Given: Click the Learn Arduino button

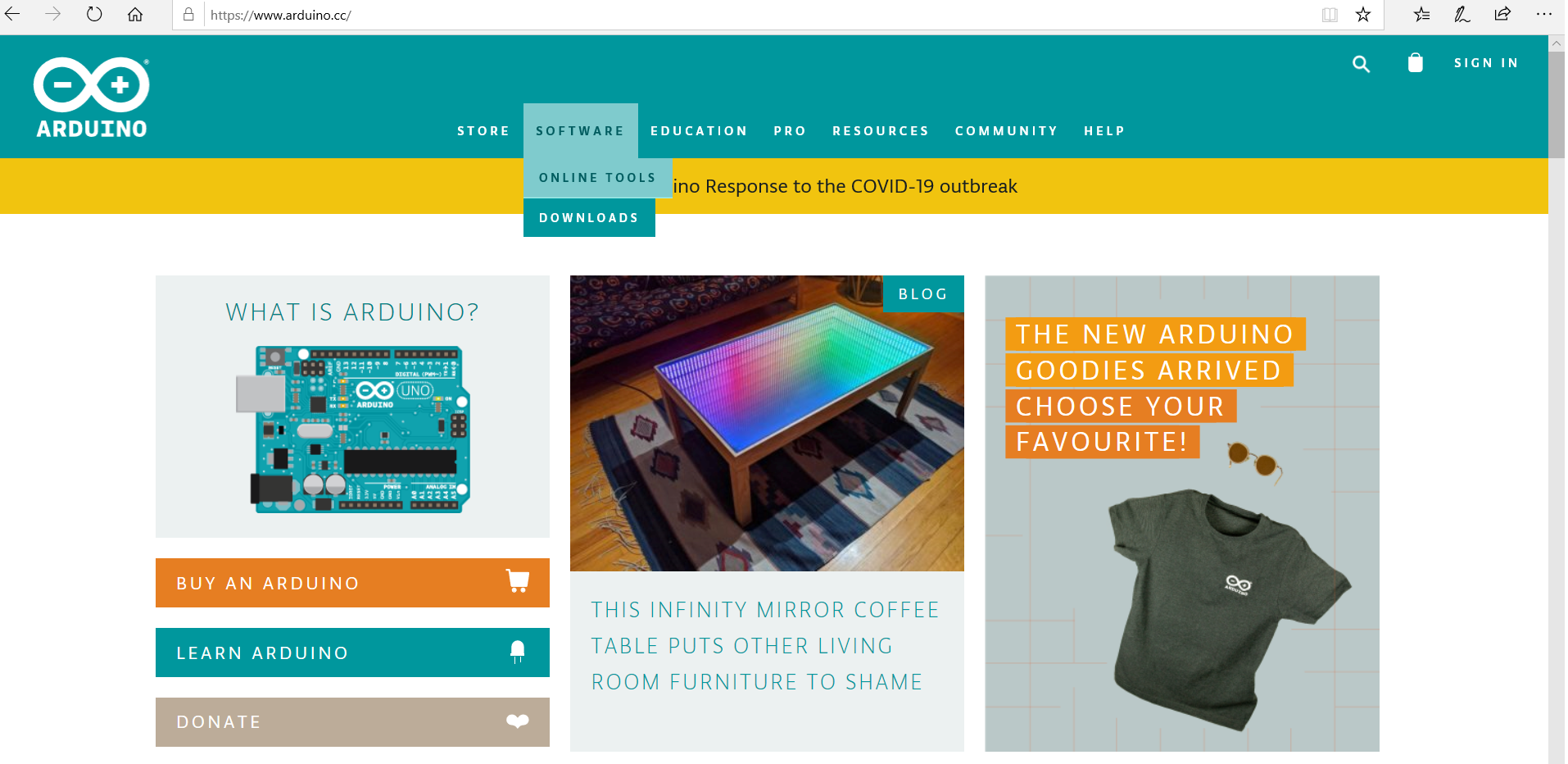Looking at the screenshot, I should click(352, 653).
